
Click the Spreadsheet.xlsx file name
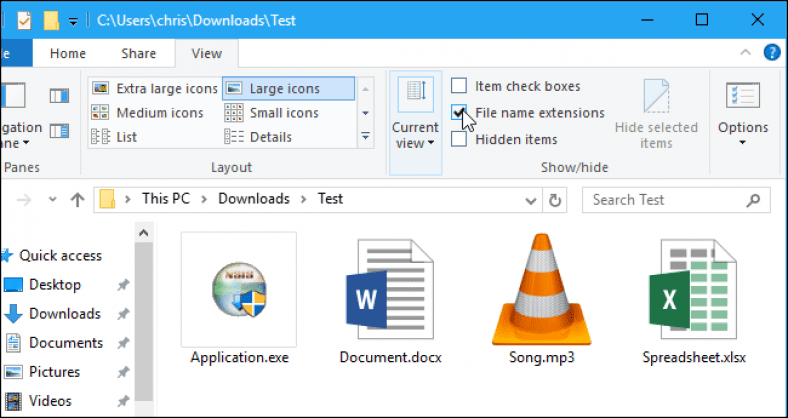tap(694, 358)
